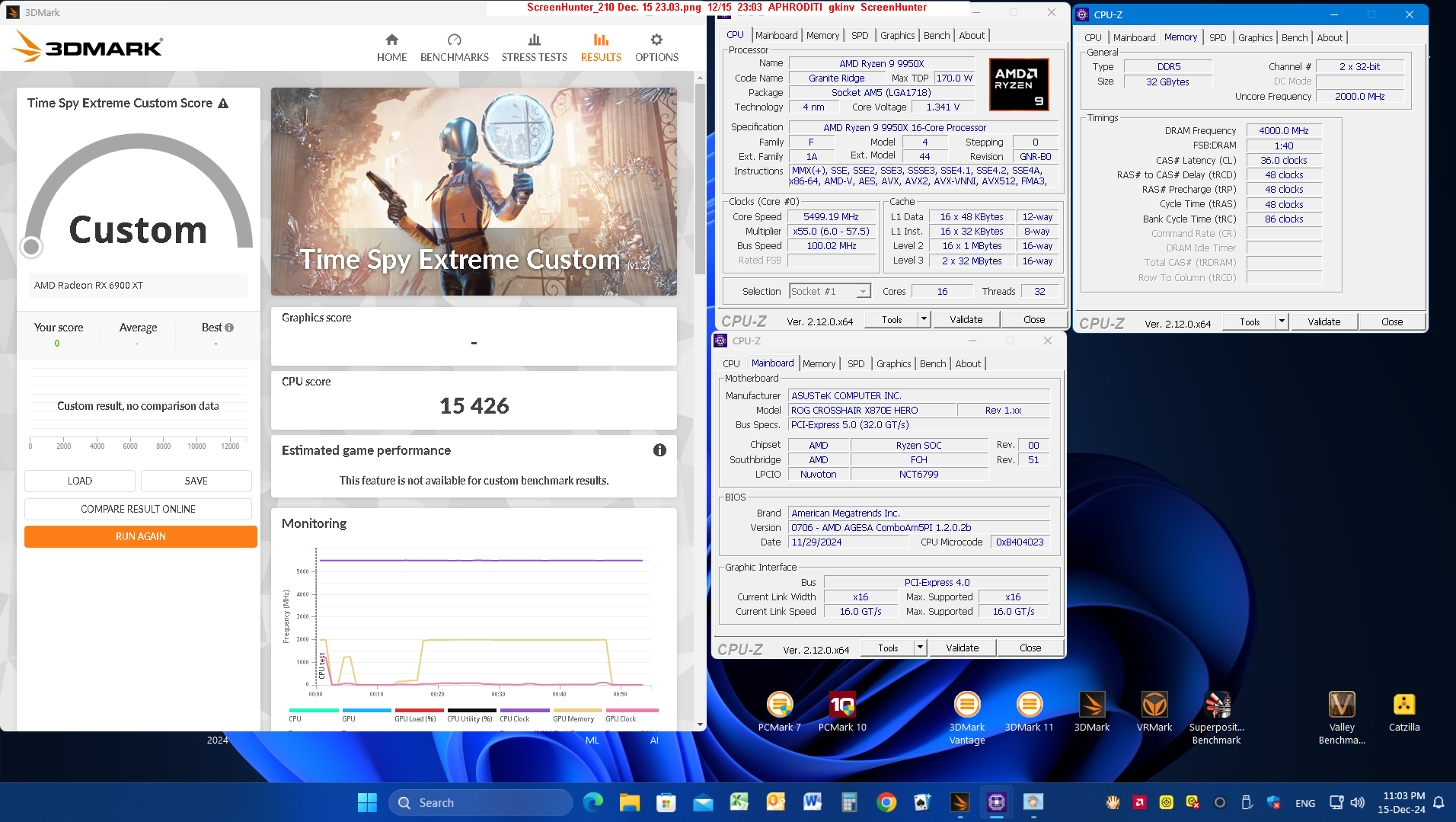
Task: Open Tools dropdown arrow in Memory CPU-Z window
Action: point(1282,321)
